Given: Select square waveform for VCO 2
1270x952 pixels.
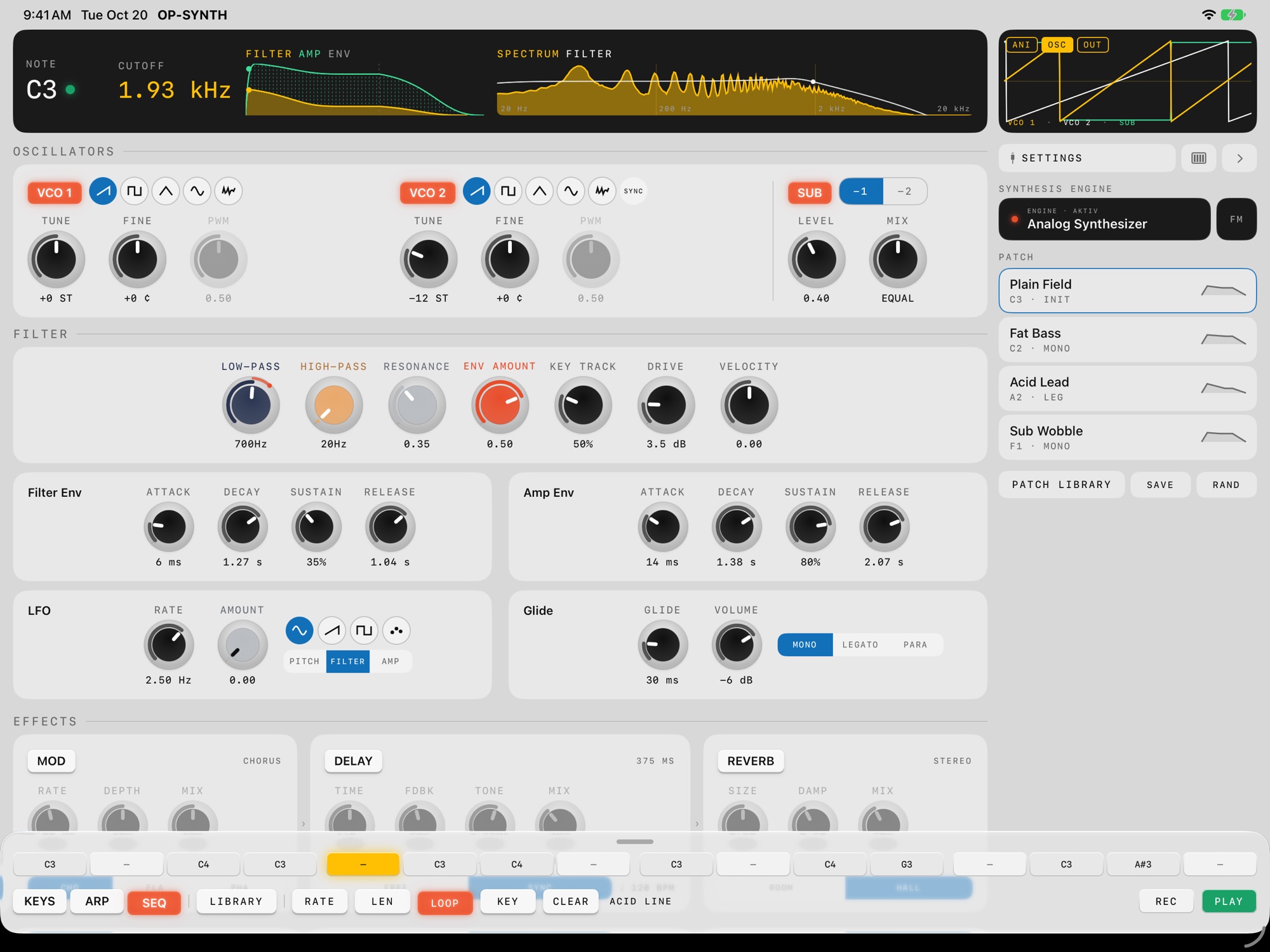Looking at the screenshot, I should coord(508,191).
